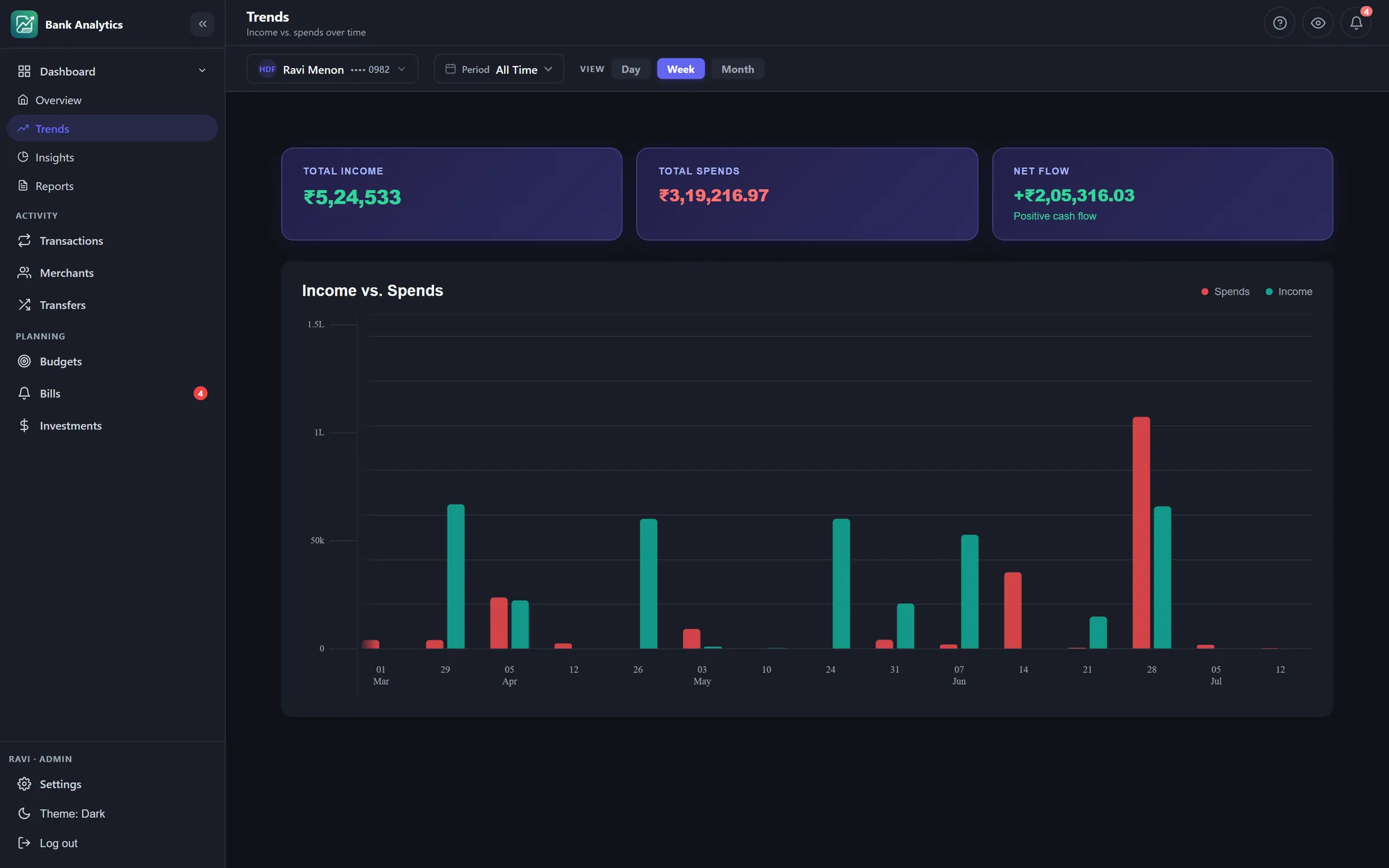1389x868 pixels.
Task: Click the Investments dollar icon
Action: (24, 426)
